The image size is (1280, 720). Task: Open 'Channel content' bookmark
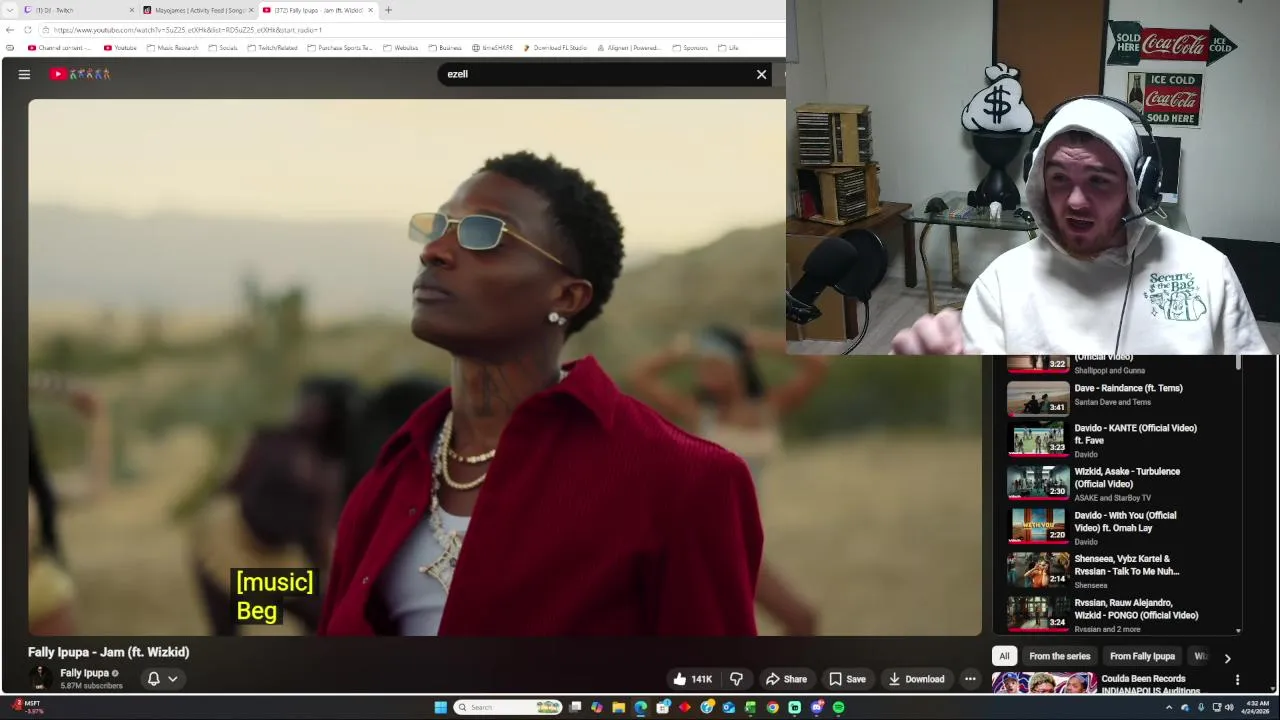(59, 48)
